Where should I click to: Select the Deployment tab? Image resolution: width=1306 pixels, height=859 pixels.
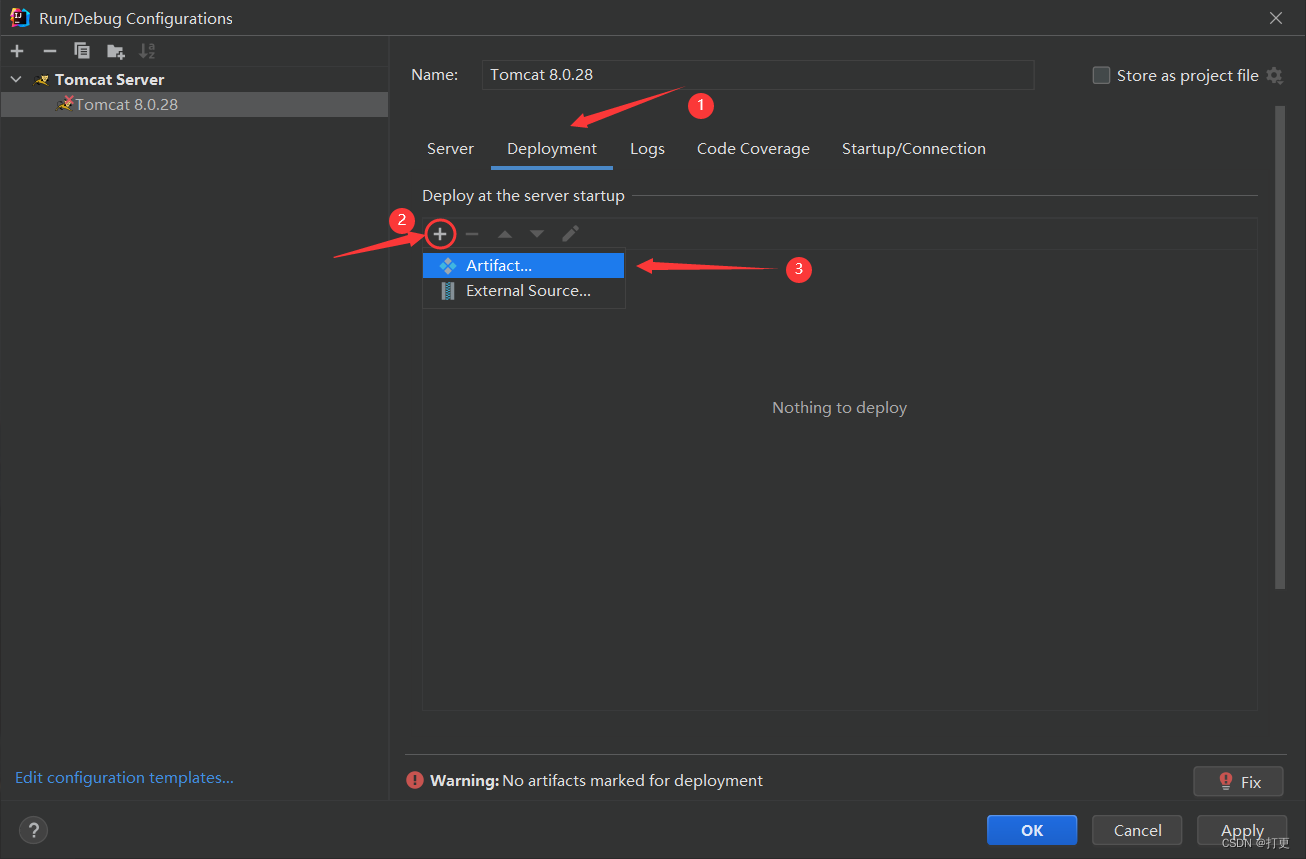click(552, 149)
